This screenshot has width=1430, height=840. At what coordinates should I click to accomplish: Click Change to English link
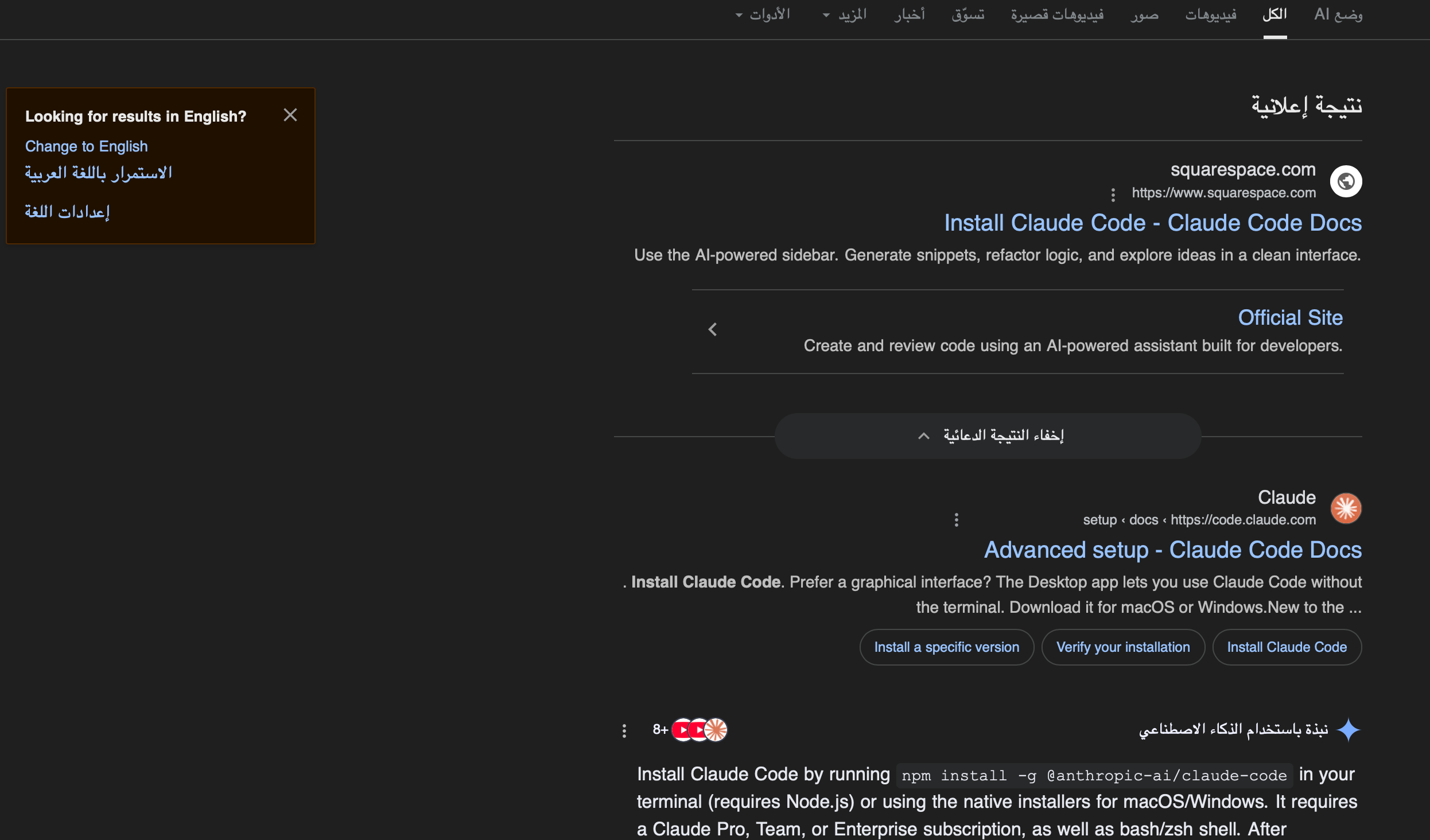pos(87,146)
